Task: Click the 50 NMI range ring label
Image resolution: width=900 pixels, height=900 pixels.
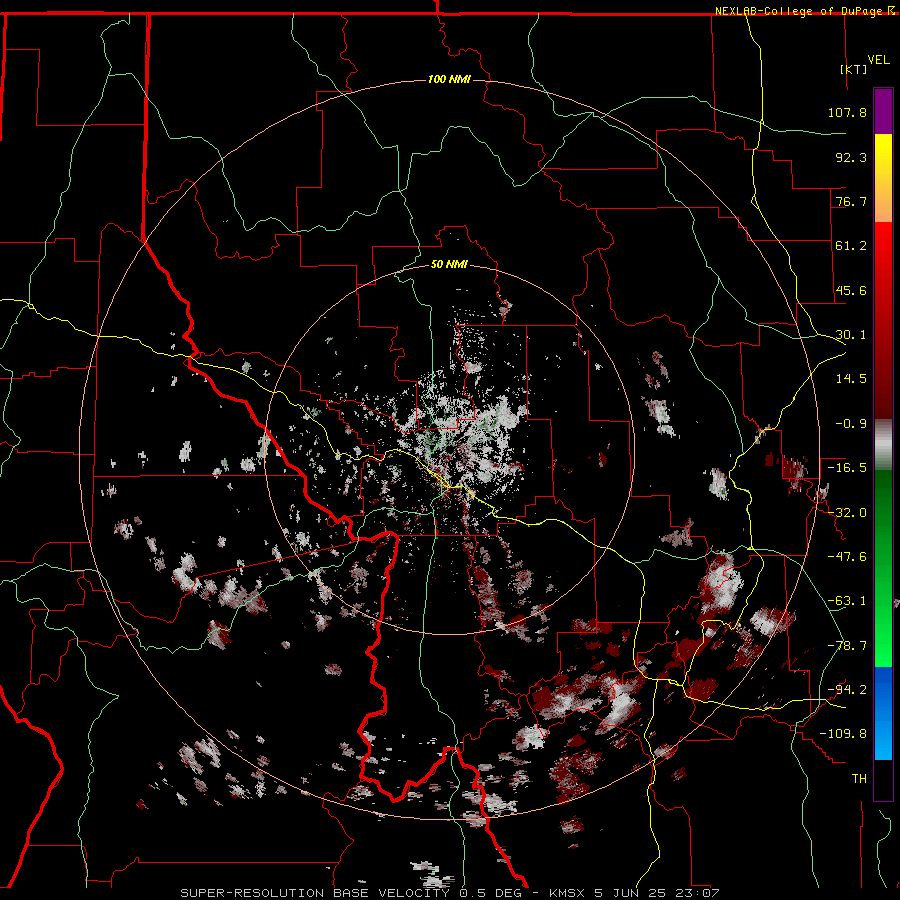Action: coord(449,264)
